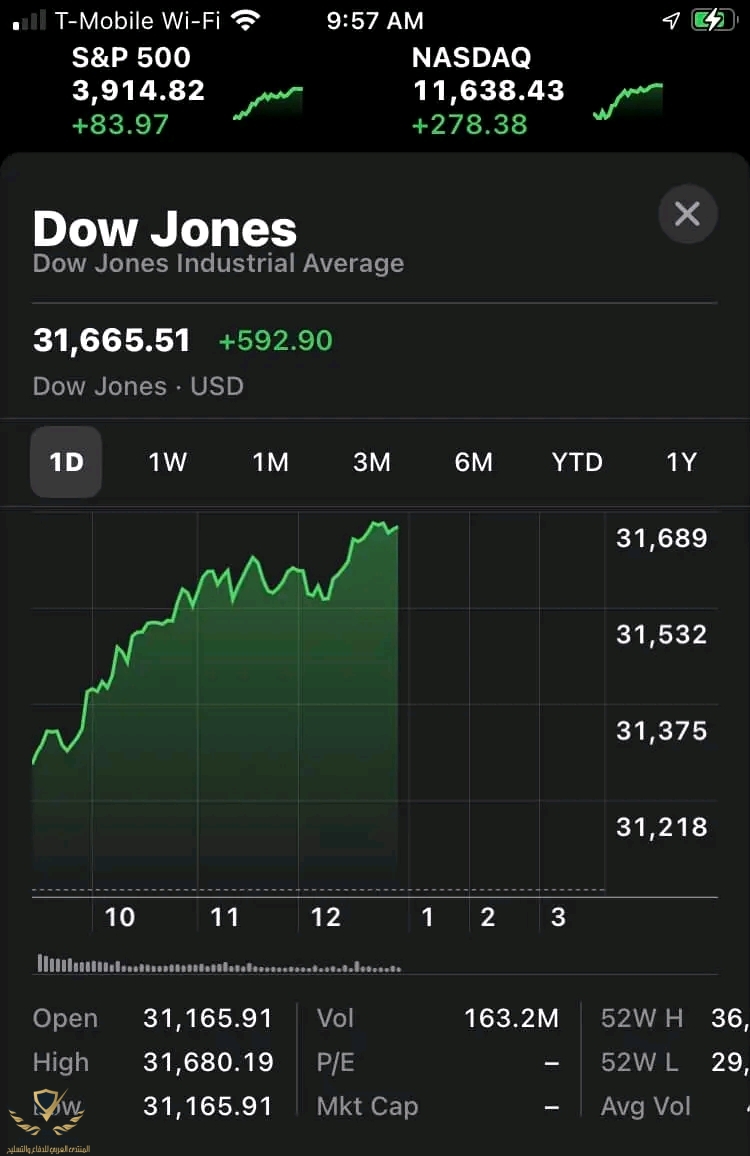Select the 1Y chart range
Viewport: 750px width, 1156px height.
[x=681, y=462]
